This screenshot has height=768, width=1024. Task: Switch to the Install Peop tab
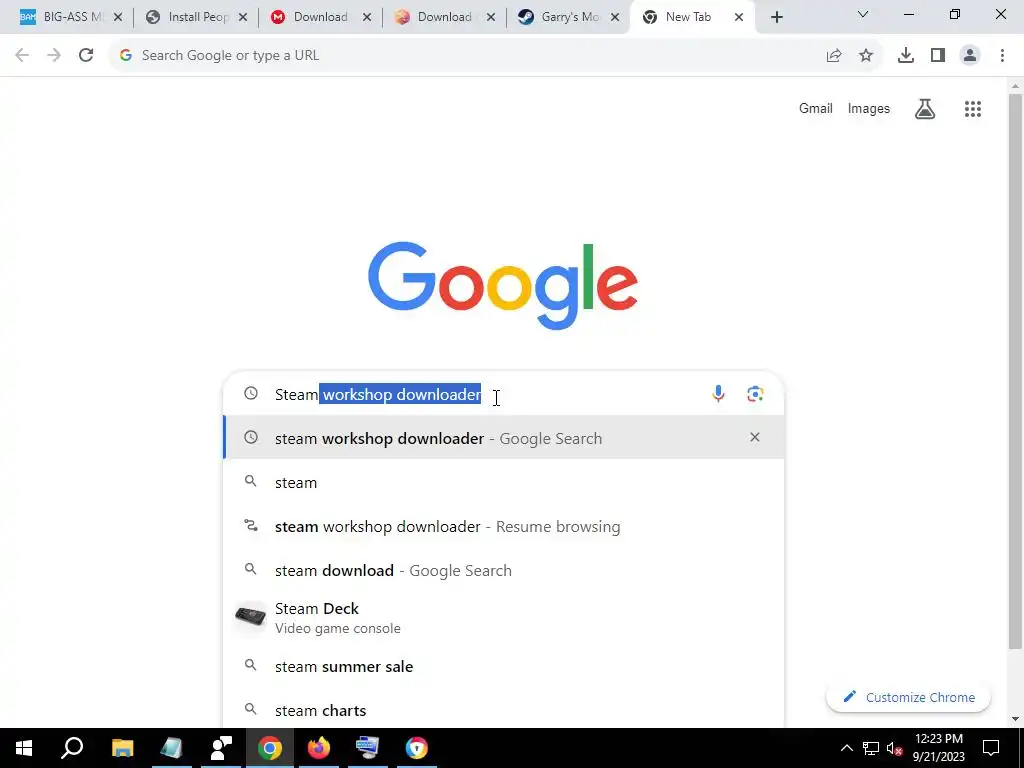coord(197,18)
